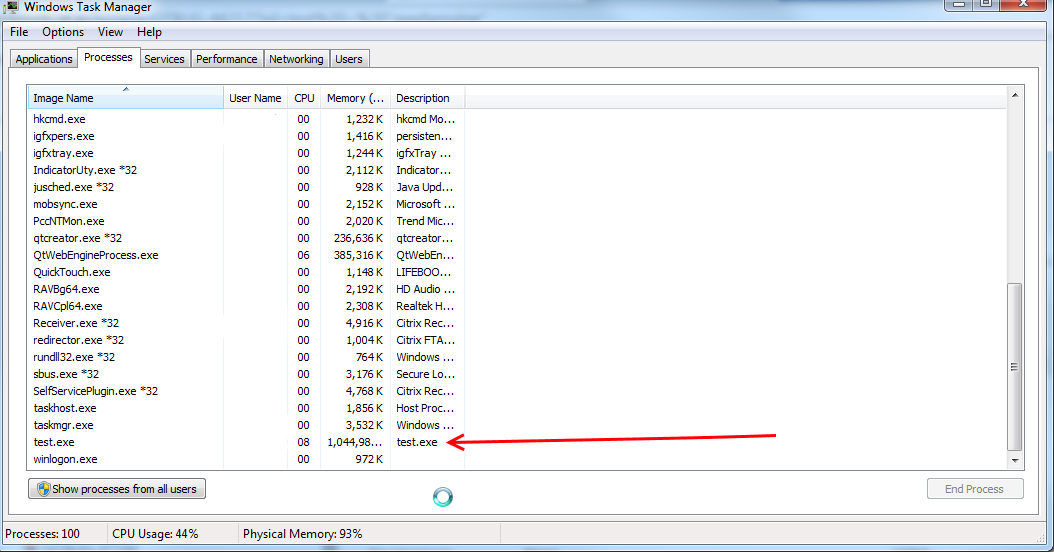Open the Options menu
1054x552 pixels.
pos(63,32)
